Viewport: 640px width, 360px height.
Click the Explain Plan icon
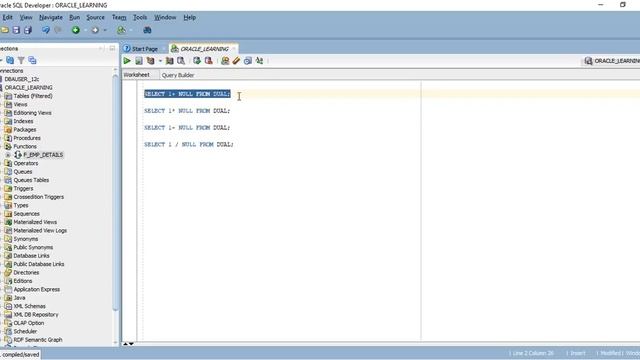[x=151, y=61]
